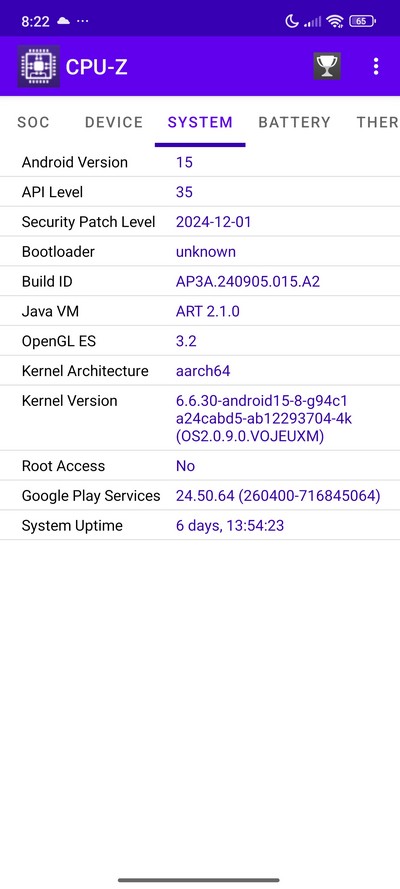
Task: Tap the cloud notification icon
Action: click(63, 21)
